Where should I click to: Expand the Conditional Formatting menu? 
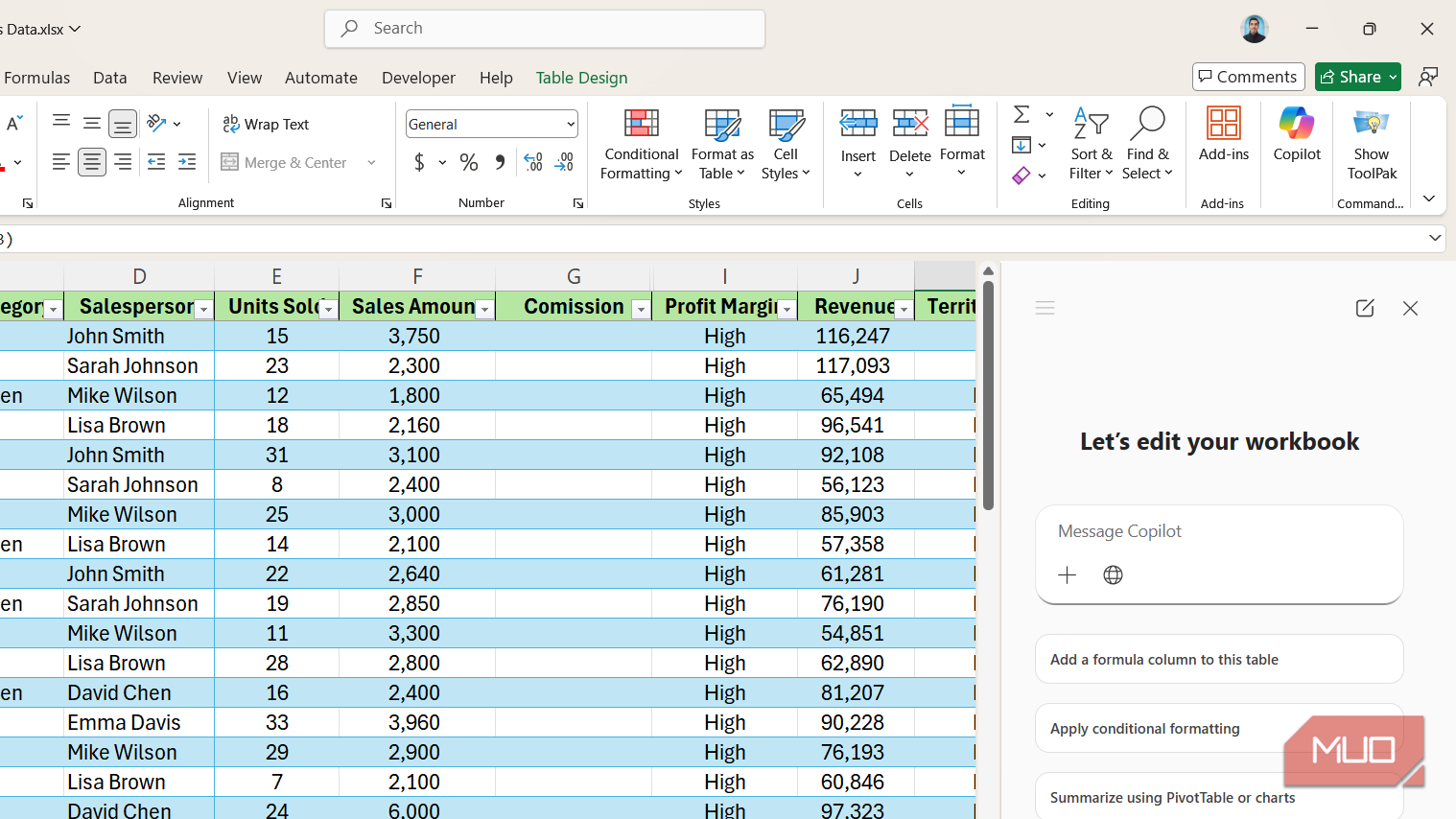point(642,144)
